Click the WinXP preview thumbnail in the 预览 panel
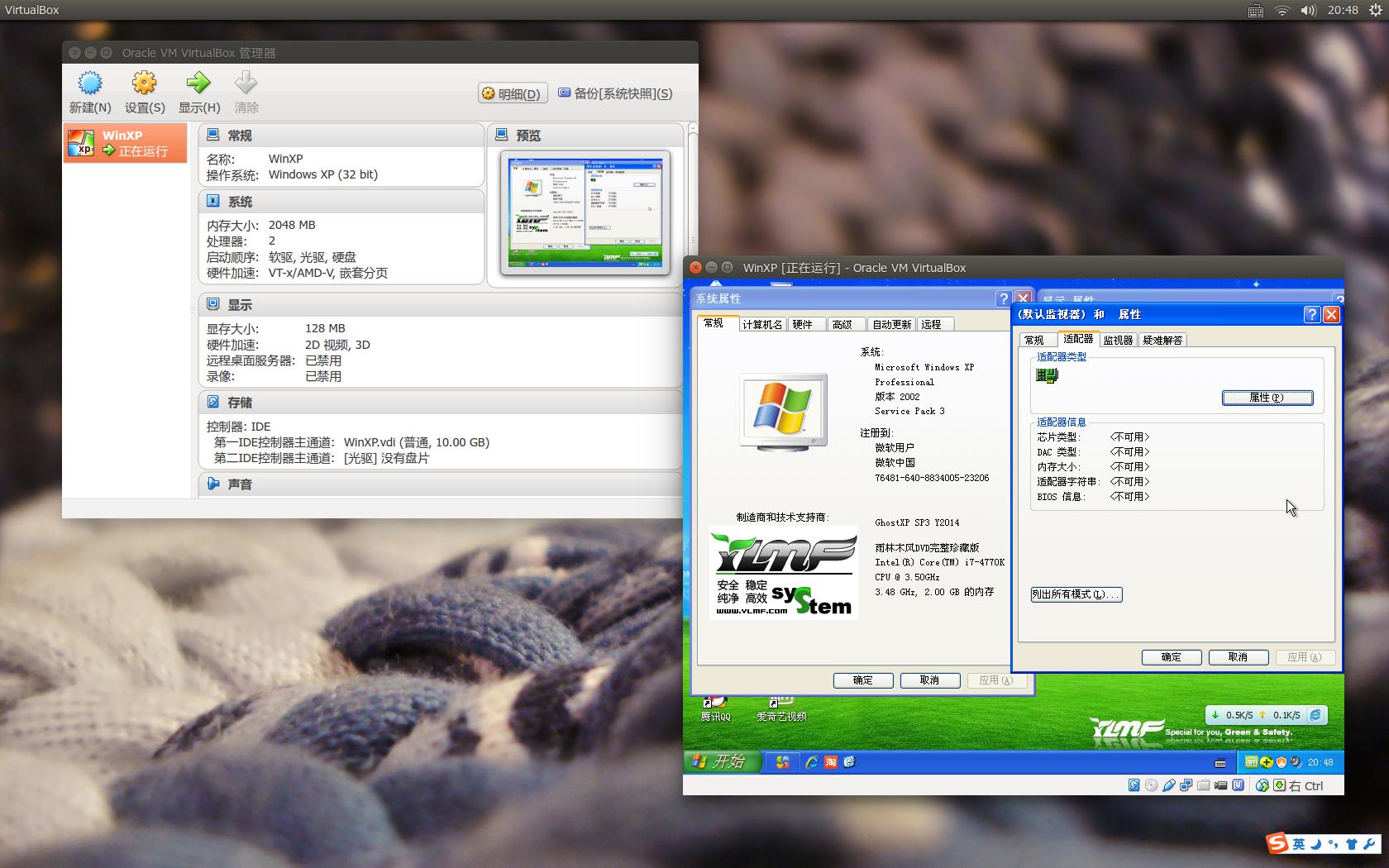 tap(585, 212)
